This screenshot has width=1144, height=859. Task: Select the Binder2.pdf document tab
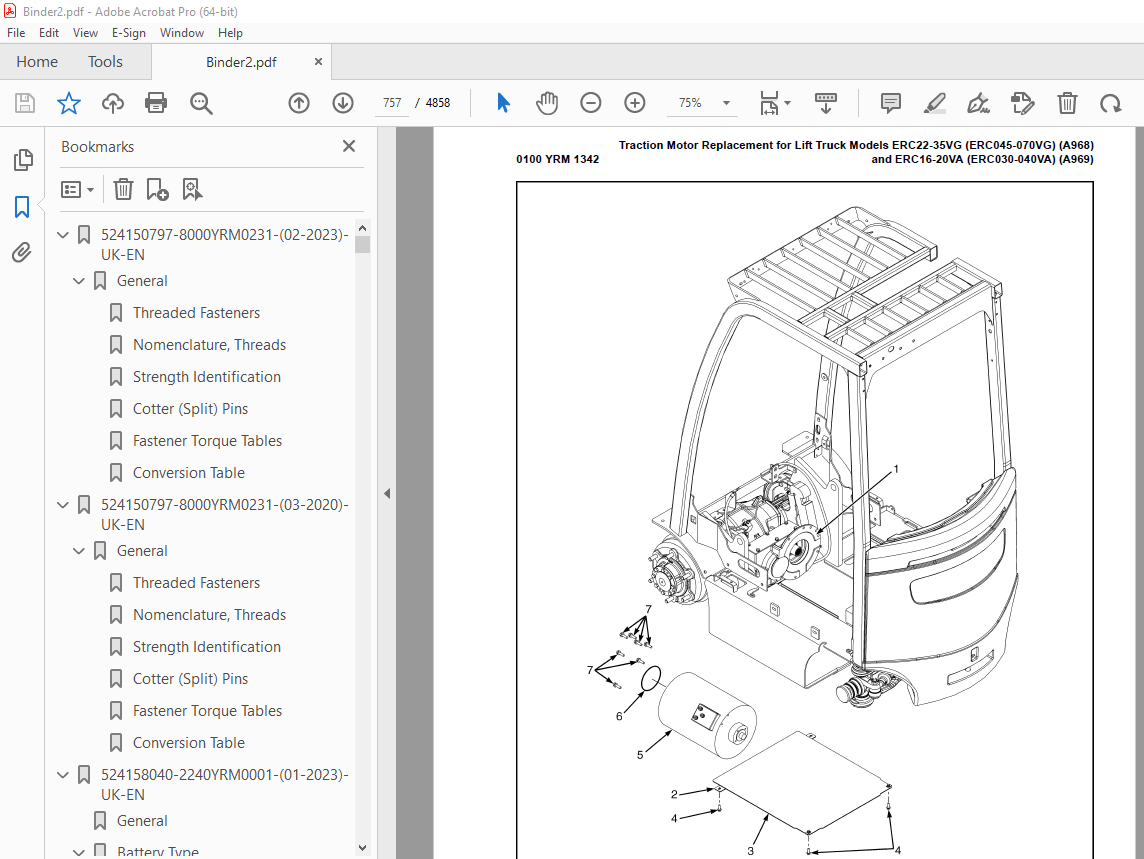pos(241,62)
